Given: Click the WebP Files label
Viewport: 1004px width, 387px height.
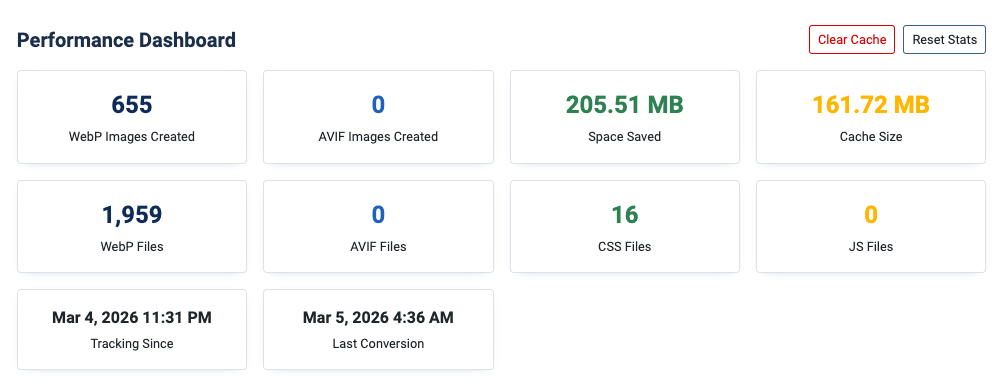Looking at the screenshot, I should tap(132, 247).
